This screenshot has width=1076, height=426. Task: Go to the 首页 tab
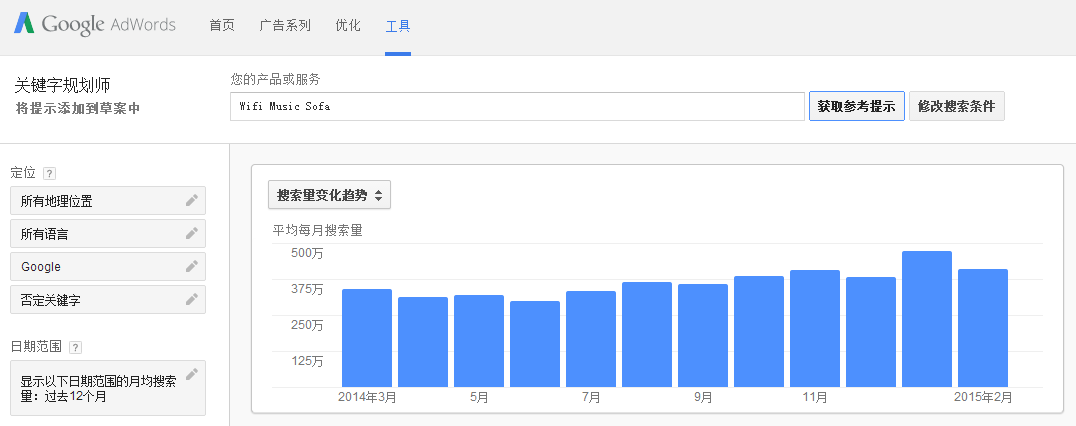click(x=222, y=25)
